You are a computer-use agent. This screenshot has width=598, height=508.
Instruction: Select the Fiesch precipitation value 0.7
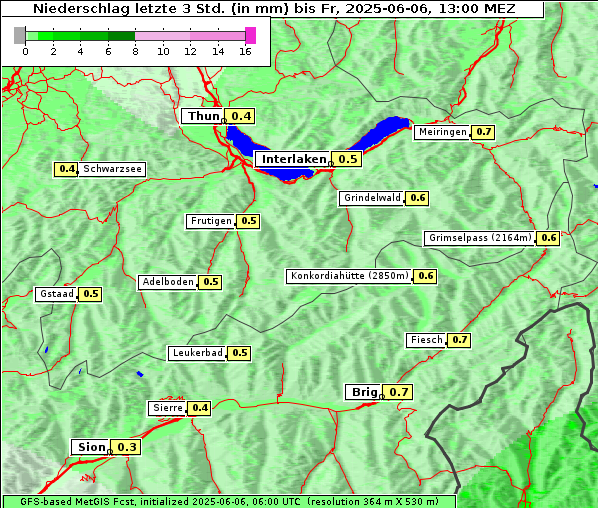(x=459, y=340)
